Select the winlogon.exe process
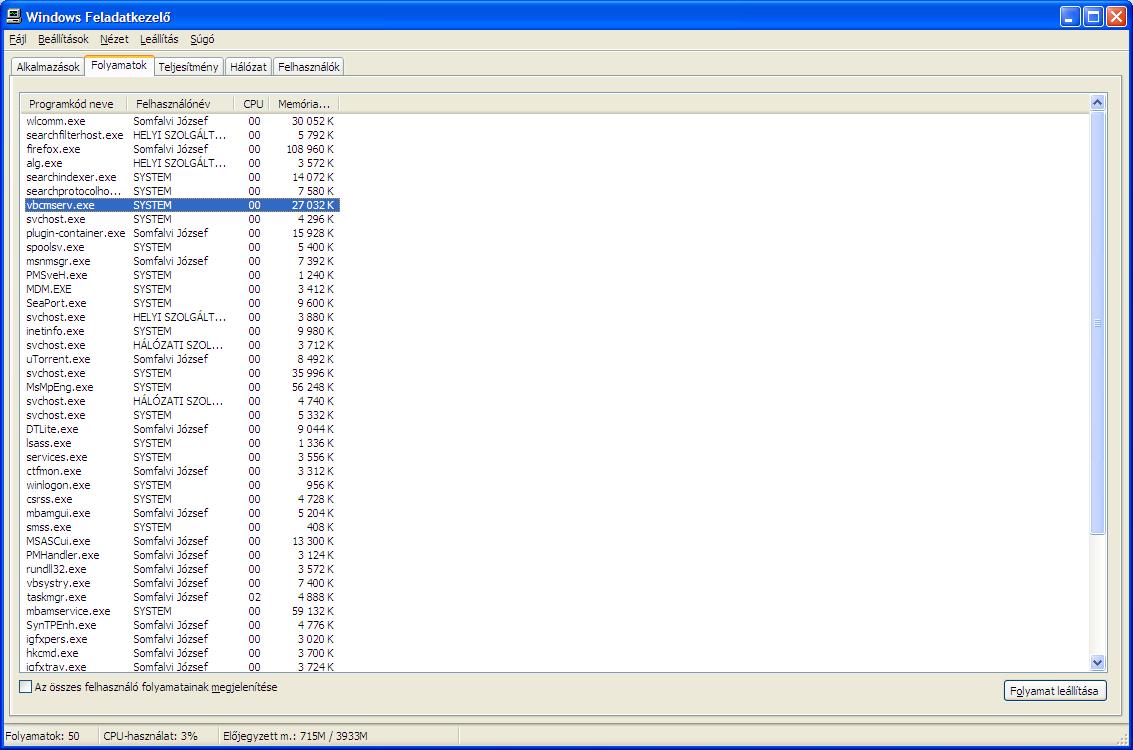The image size is (1133, 750). 181,486
